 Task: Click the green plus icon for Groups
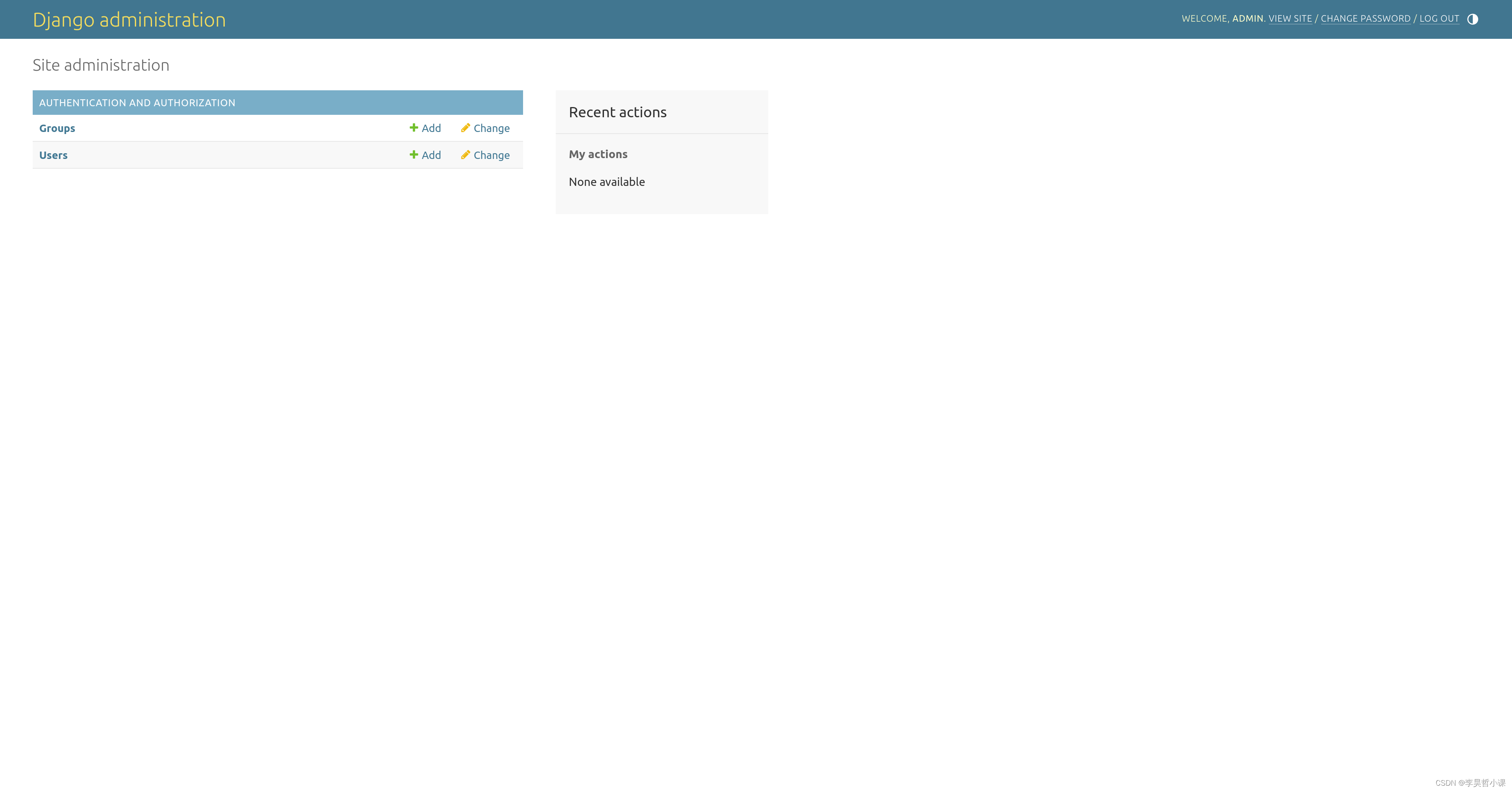[x=414, y=128]
